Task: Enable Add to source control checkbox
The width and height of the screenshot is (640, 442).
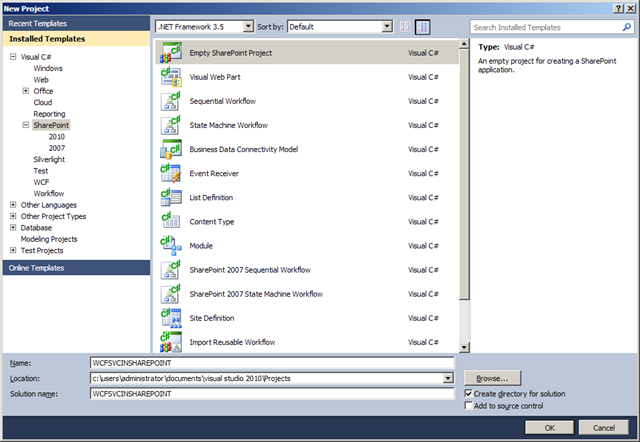Action: (469, 405)
